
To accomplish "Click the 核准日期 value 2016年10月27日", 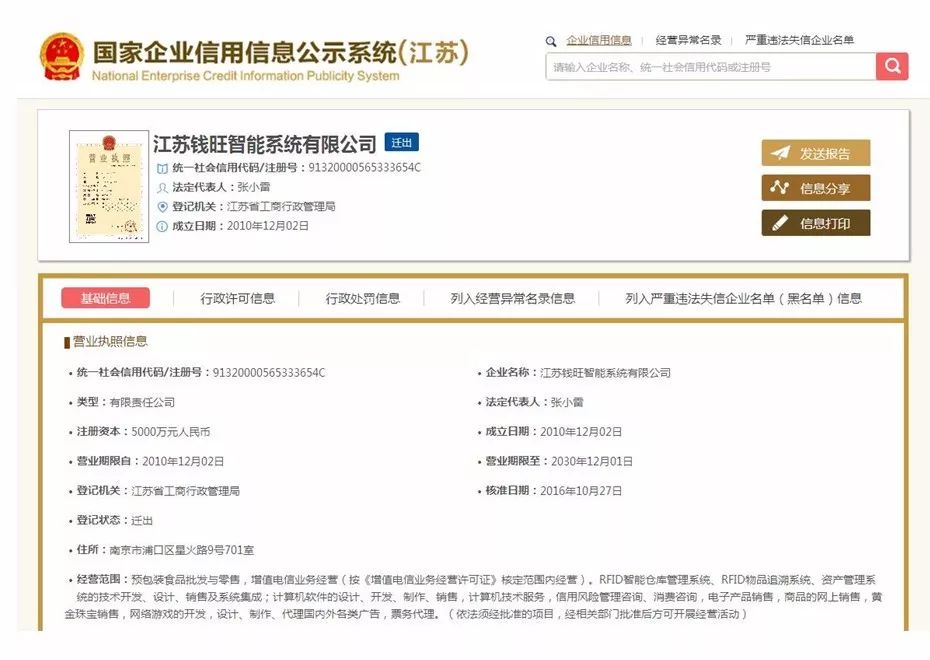I will 581,491.
